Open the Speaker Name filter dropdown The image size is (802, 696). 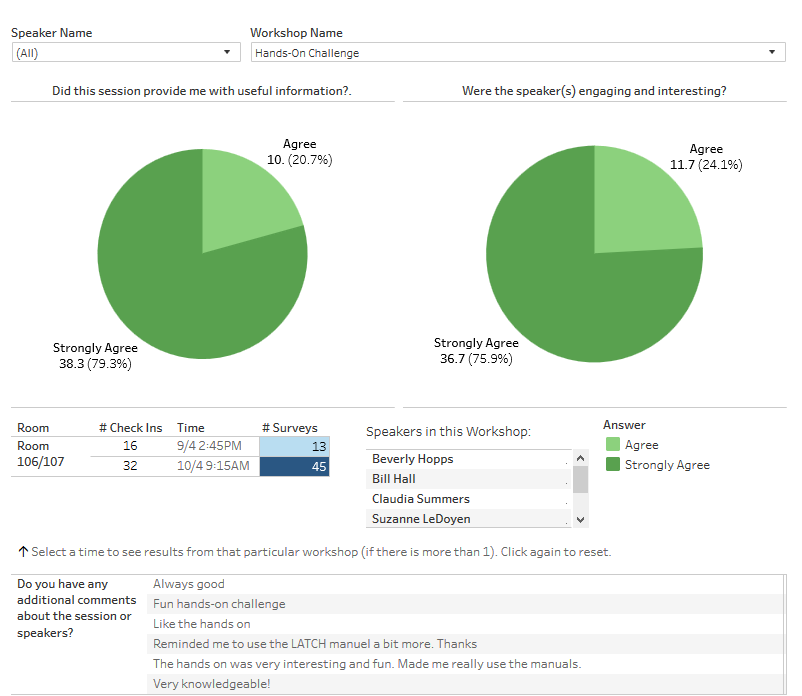point(125,53)
